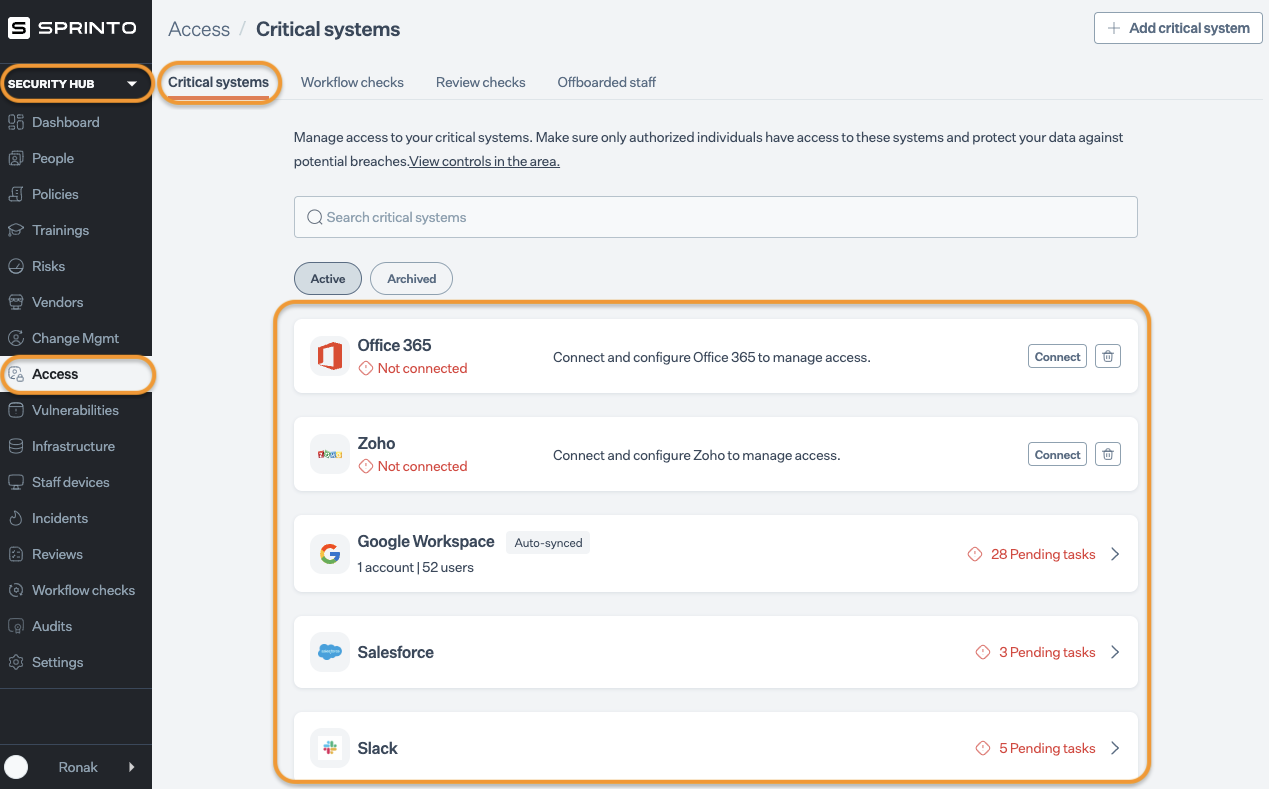The width and height of the screenshot is (1269, 789).
Task: Click the Vulnerabilities sidebar icon
Action: pos(15,410)
